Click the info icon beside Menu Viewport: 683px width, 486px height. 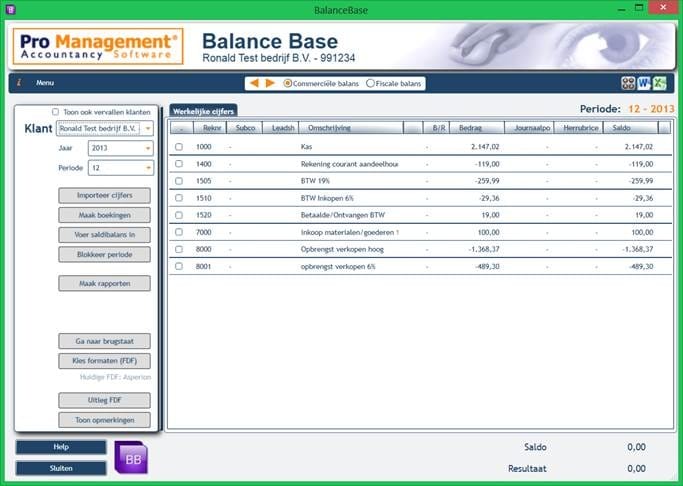[x=18, y=83]
